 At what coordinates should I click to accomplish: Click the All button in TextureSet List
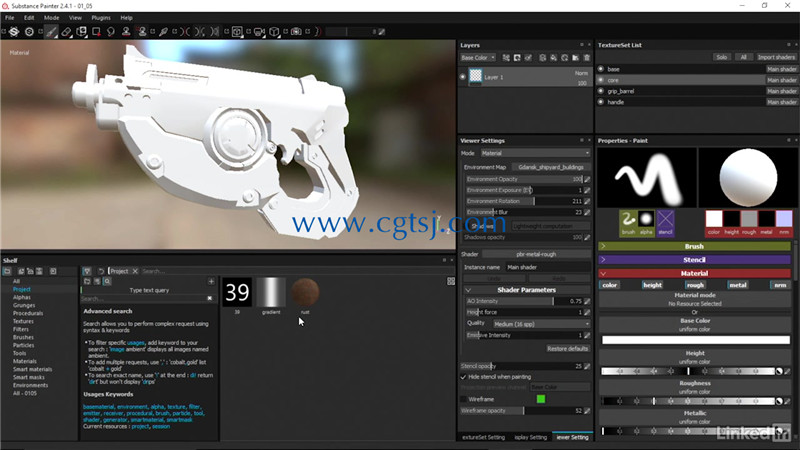(743, 57)
